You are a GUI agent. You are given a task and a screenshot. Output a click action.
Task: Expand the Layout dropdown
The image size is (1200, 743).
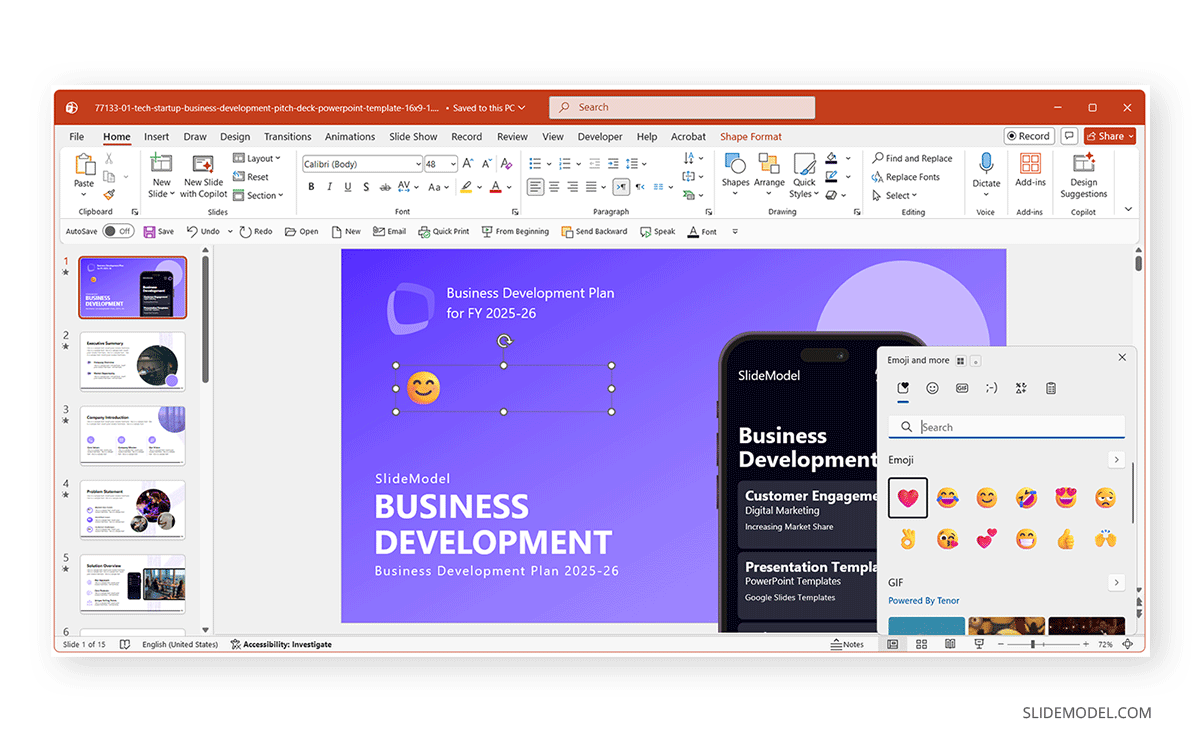coord(257,158)
